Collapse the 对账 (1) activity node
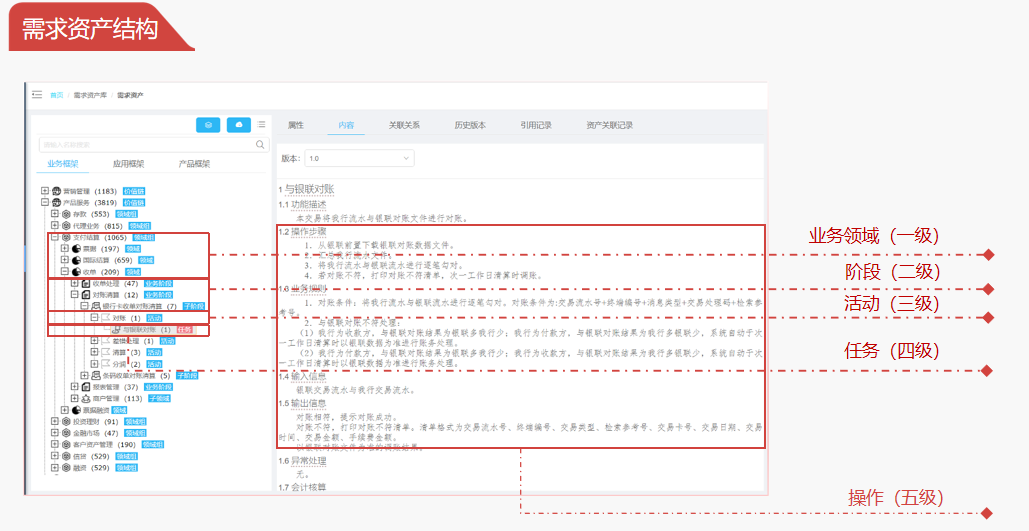Viewport: 1029px width, 531px height. point(94,318)
